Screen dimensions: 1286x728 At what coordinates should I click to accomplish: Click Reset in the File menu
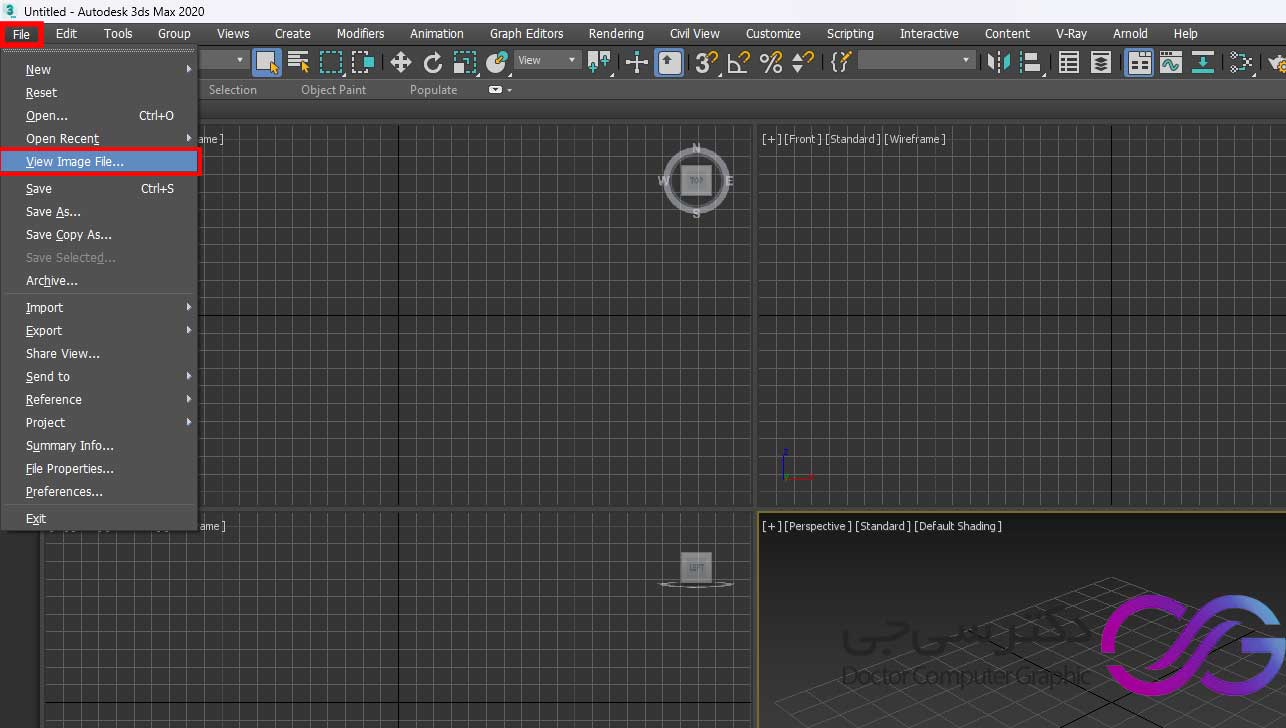[100, 93]
